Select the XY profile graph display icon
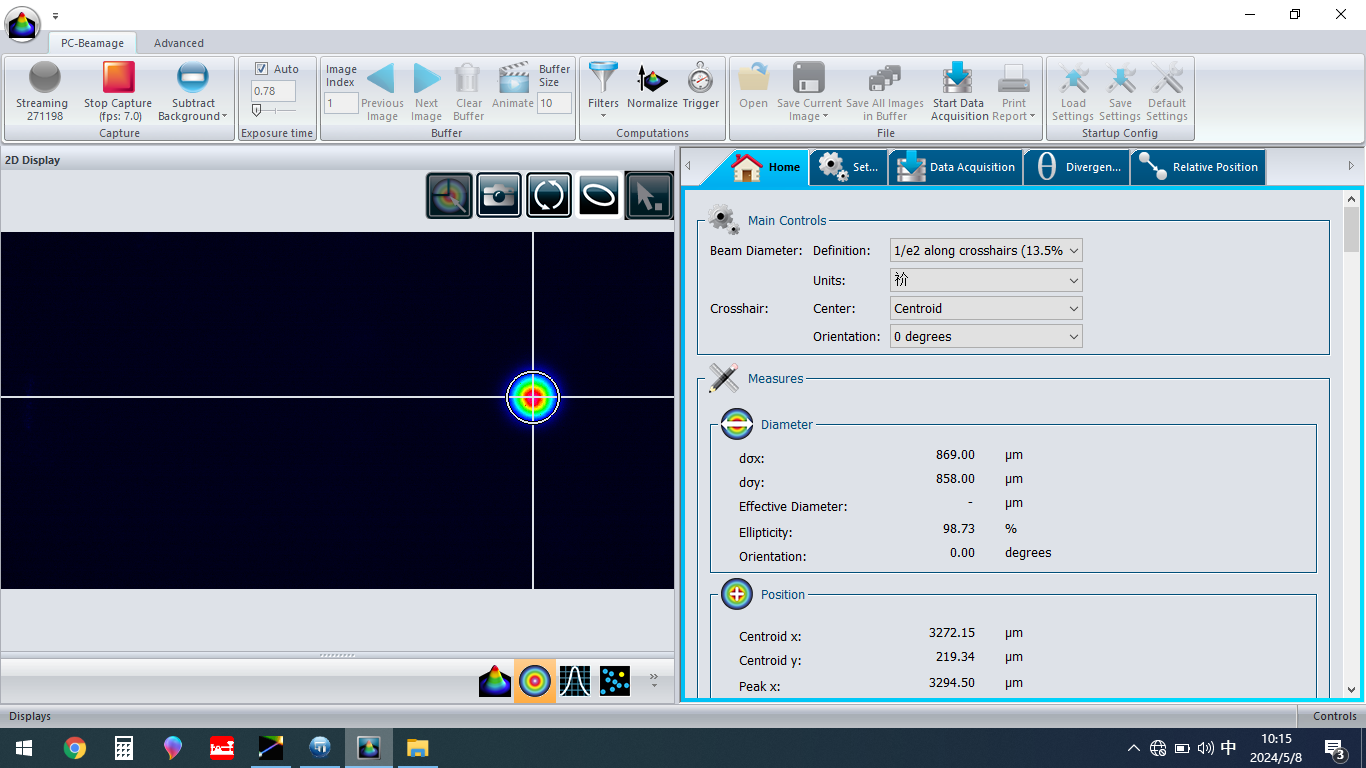The height and width of the screenshot is (768, 1366). pos(575,681)
